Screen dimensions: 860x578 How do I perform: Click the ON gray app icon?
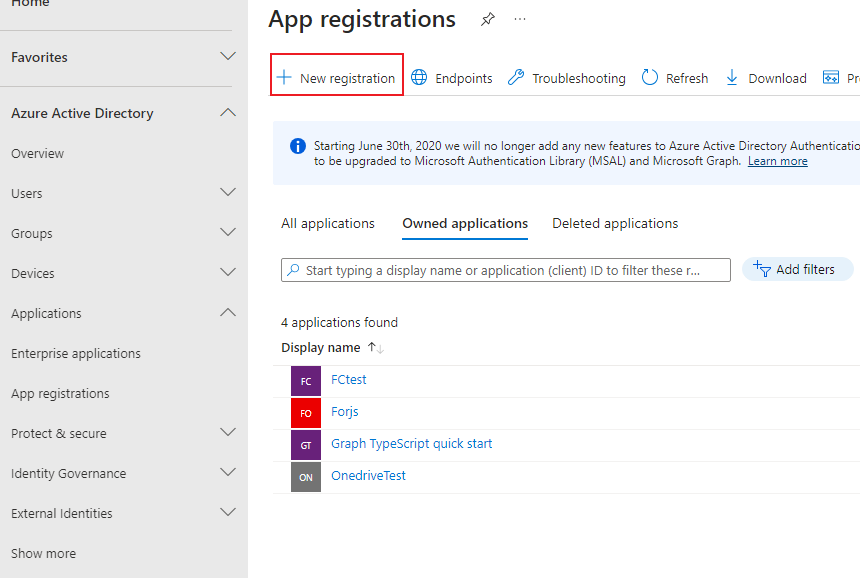pyautogui.click(x=306, y=477)
